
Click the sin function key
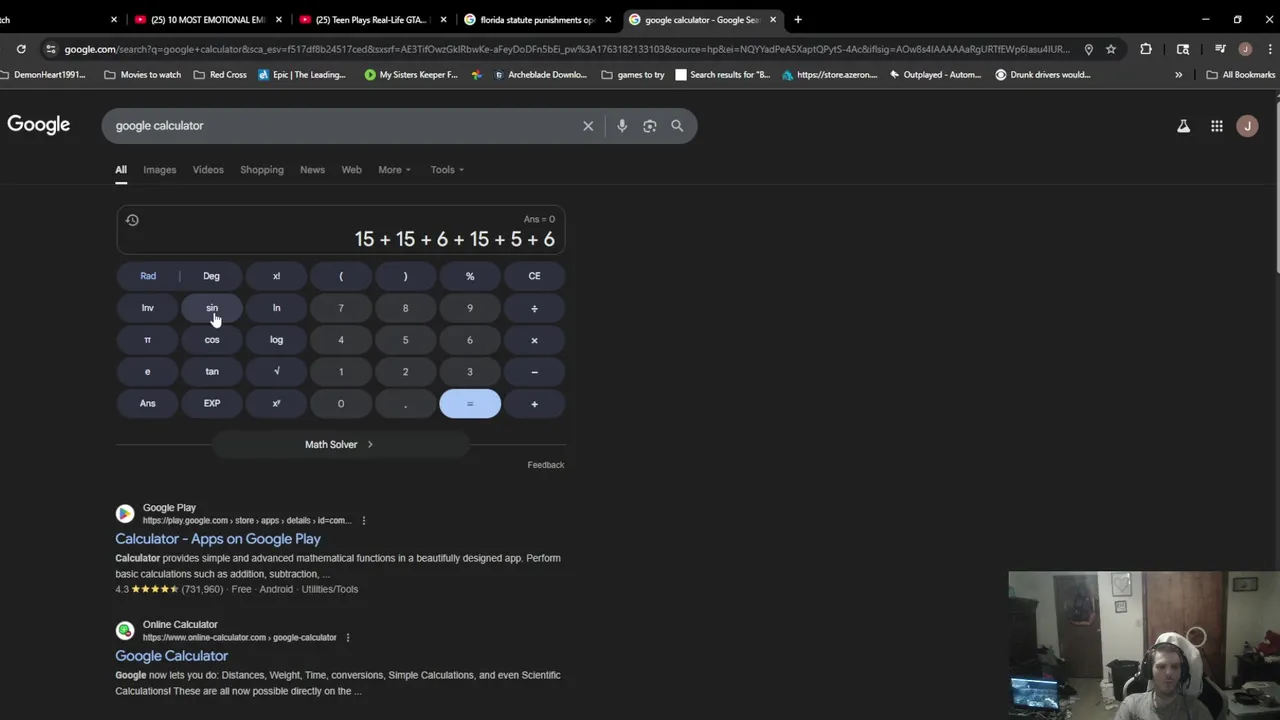tap(212, 308)
